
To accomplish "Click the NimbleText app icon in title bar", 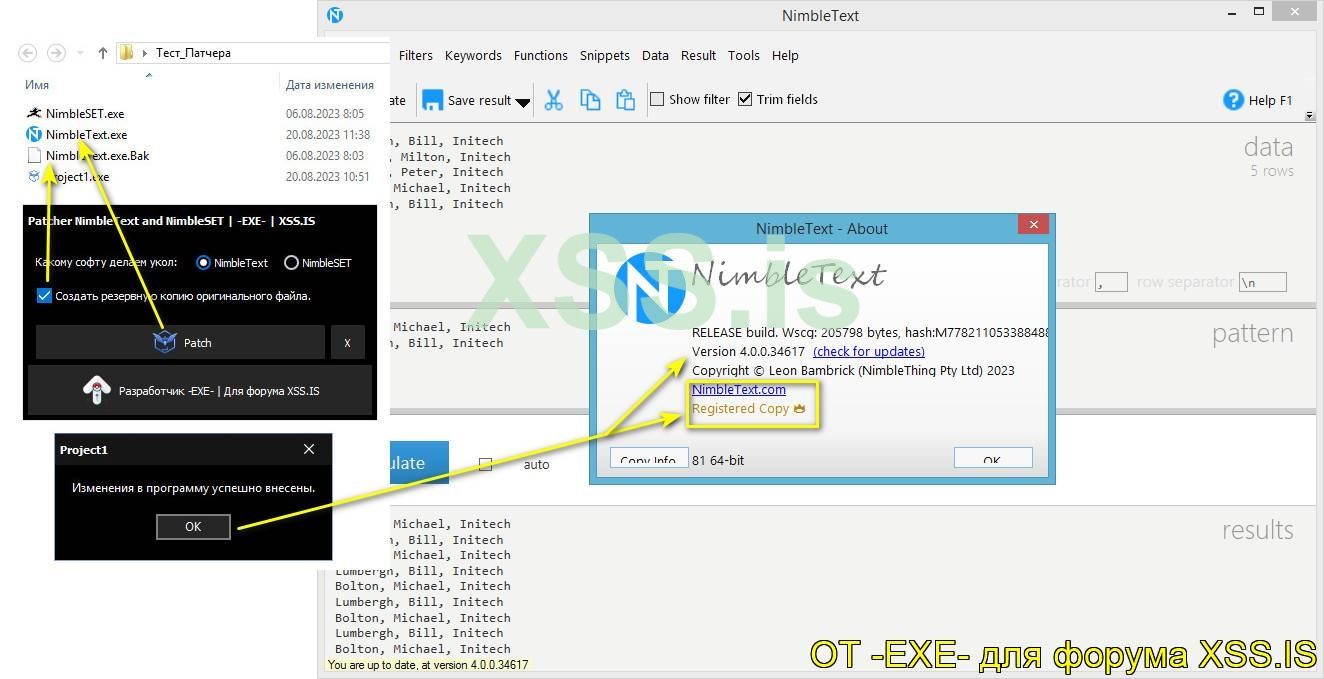I will [x=335, y=15].
